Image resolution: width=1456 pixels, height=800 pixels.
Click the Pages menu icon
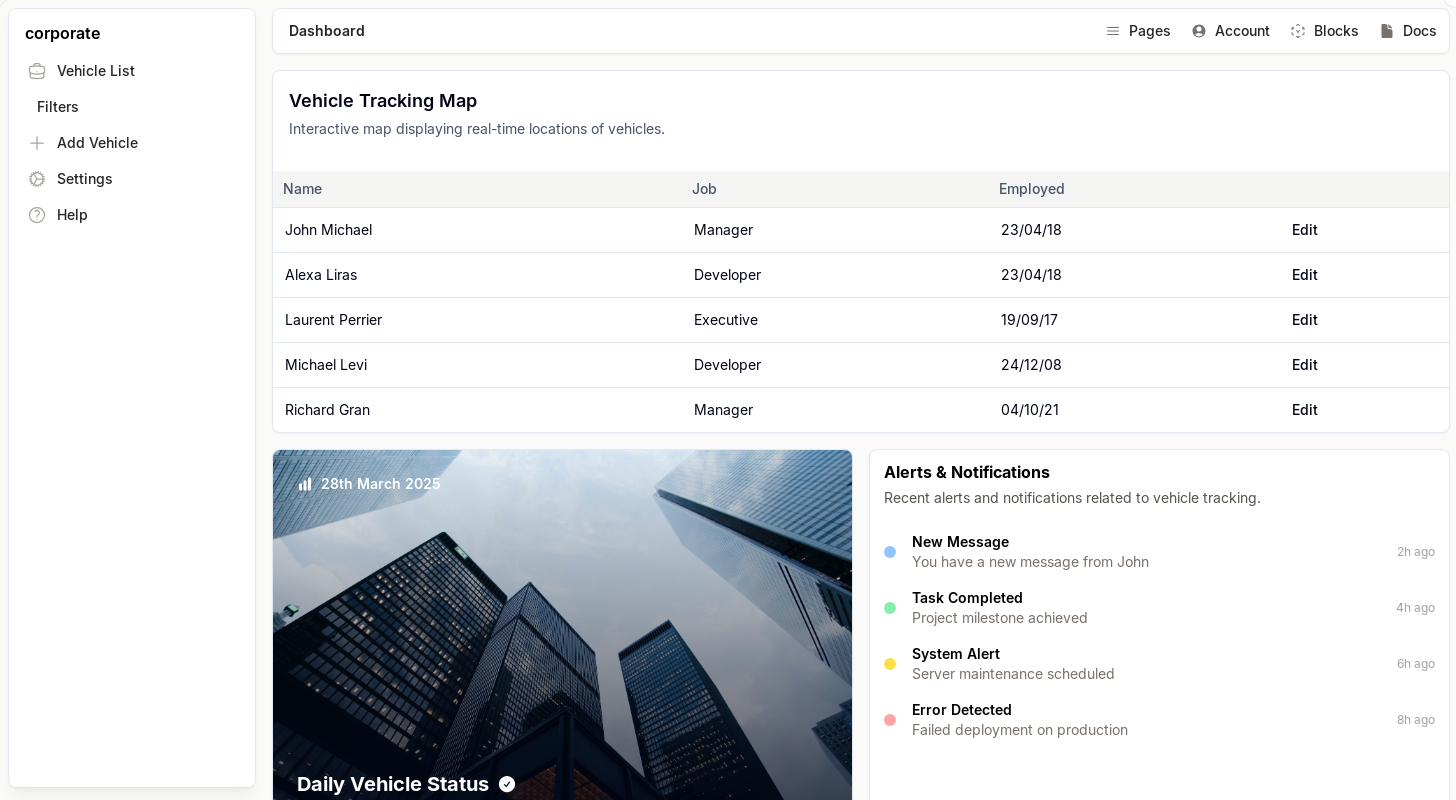(x=1112, y=31)
